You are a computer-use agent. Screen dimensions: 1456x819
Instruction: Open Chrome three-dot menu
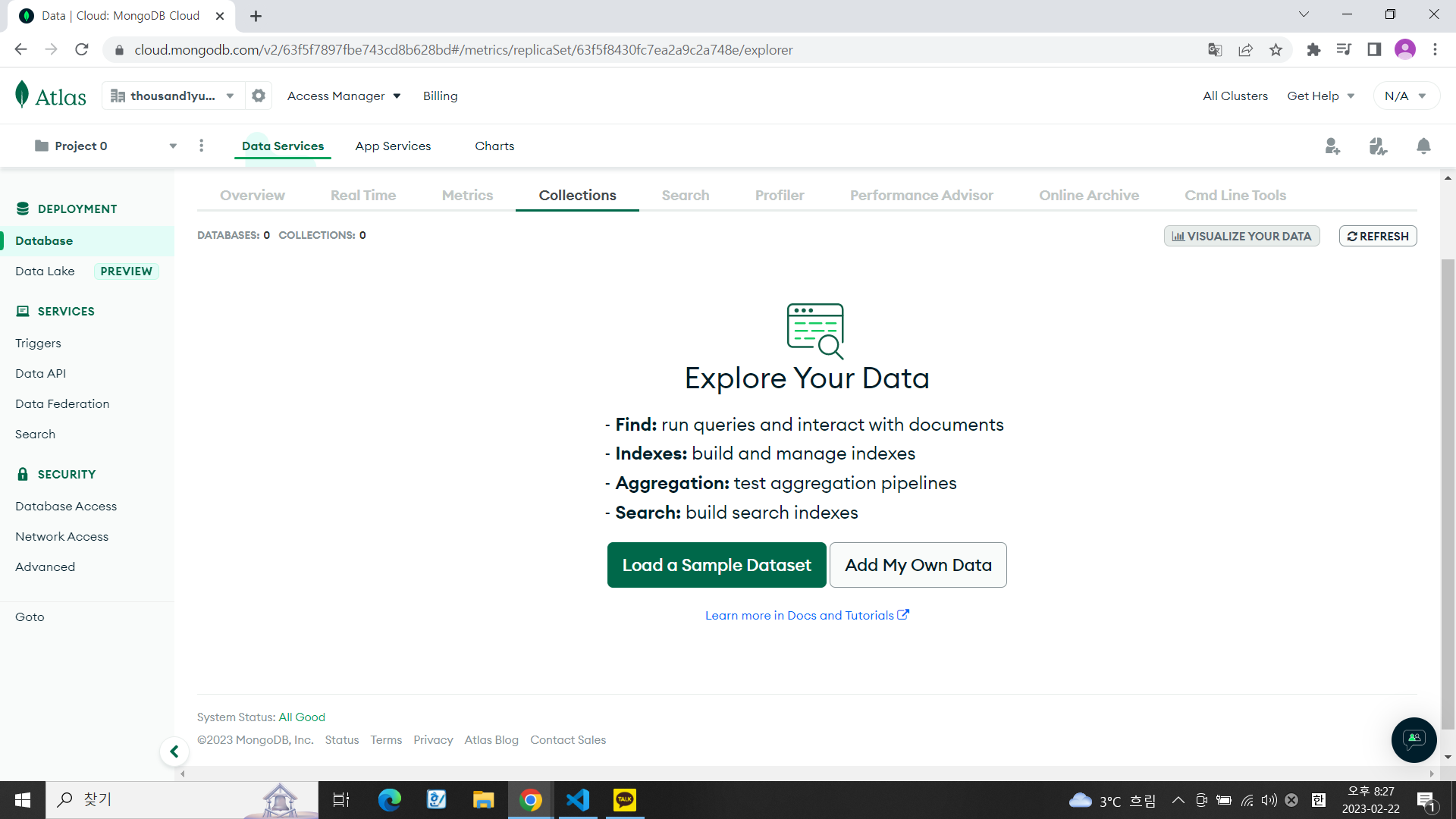[1435, 50]
